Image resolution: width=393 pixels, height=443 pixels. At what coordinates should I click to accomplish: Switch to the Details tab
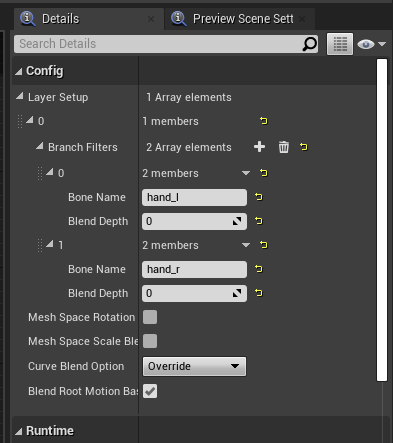click(x=89, y=19)
